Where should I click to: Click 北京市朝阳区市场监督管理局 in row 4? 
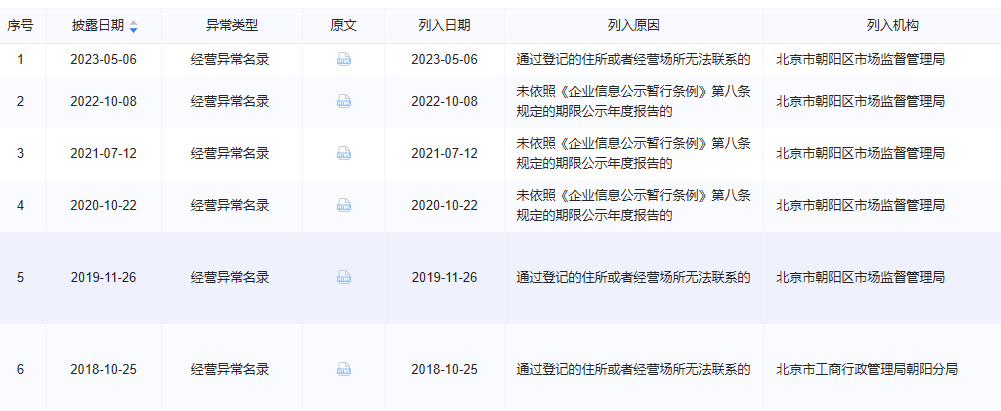click(861, 206)
